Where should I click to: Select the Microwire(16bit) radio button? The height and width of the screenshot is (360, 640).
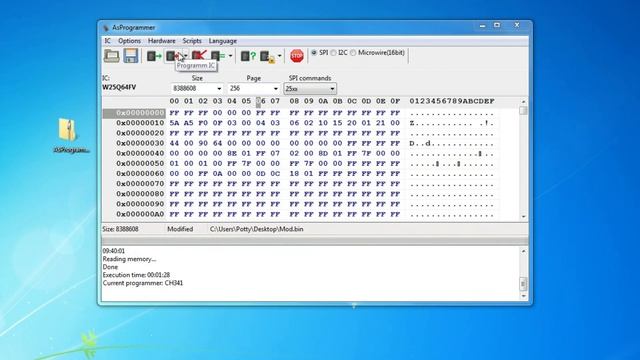353,53
